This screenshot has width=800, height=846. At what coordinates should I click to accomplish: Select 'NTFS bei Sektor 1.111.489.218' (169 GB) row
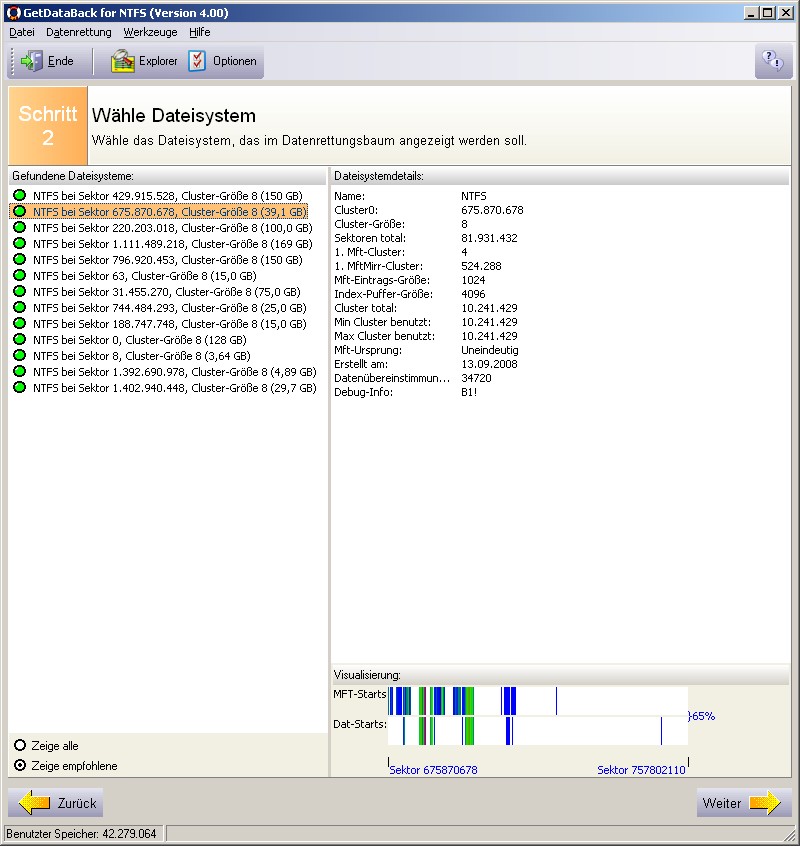pos(173,244)
